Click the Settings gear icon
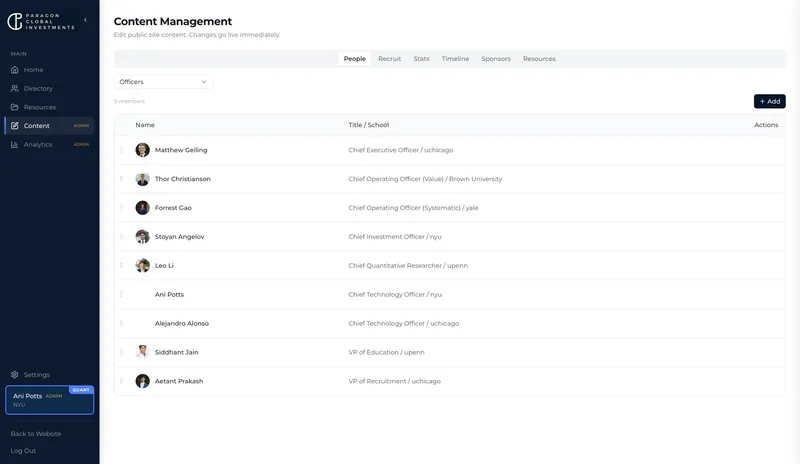Image resolution: width=800 pixels, height=464 pixels. 15,375
